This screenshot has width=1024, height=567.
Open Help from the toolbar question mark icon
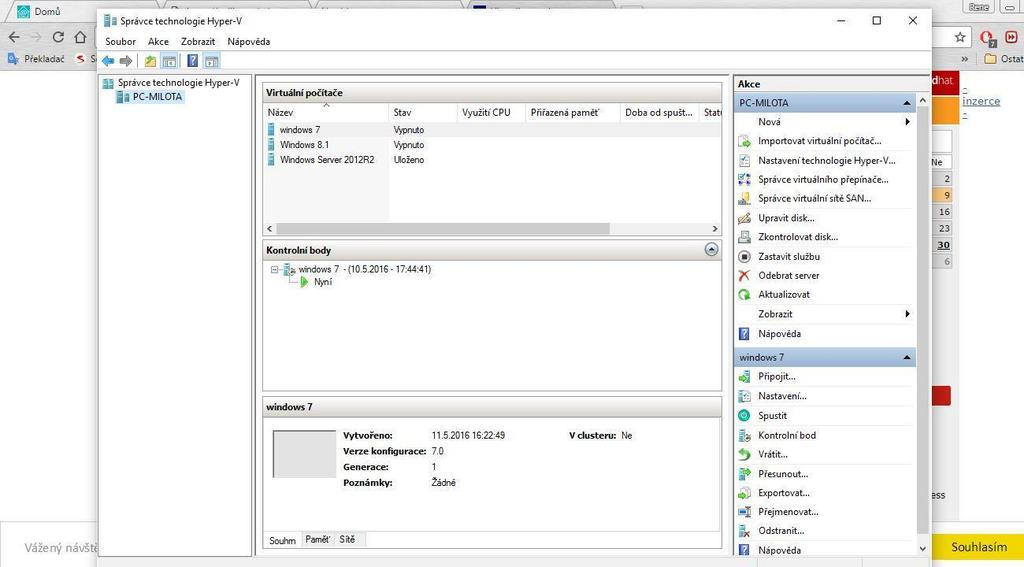(192, 61)
